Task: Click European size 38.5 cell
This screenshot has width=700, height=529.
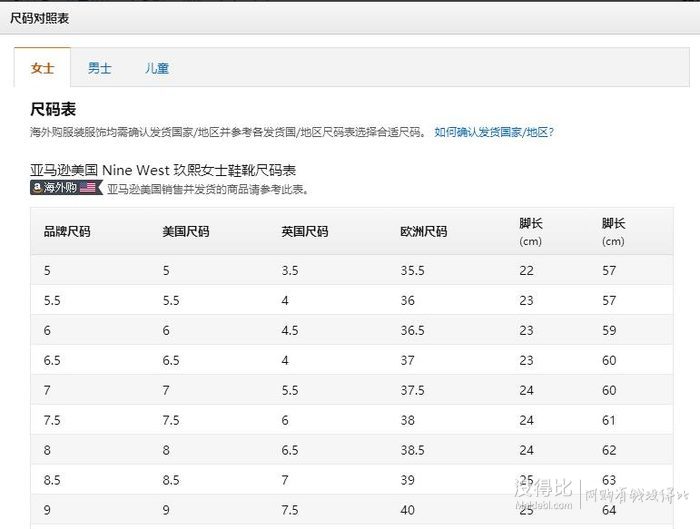Action: [x=412, y=450]
